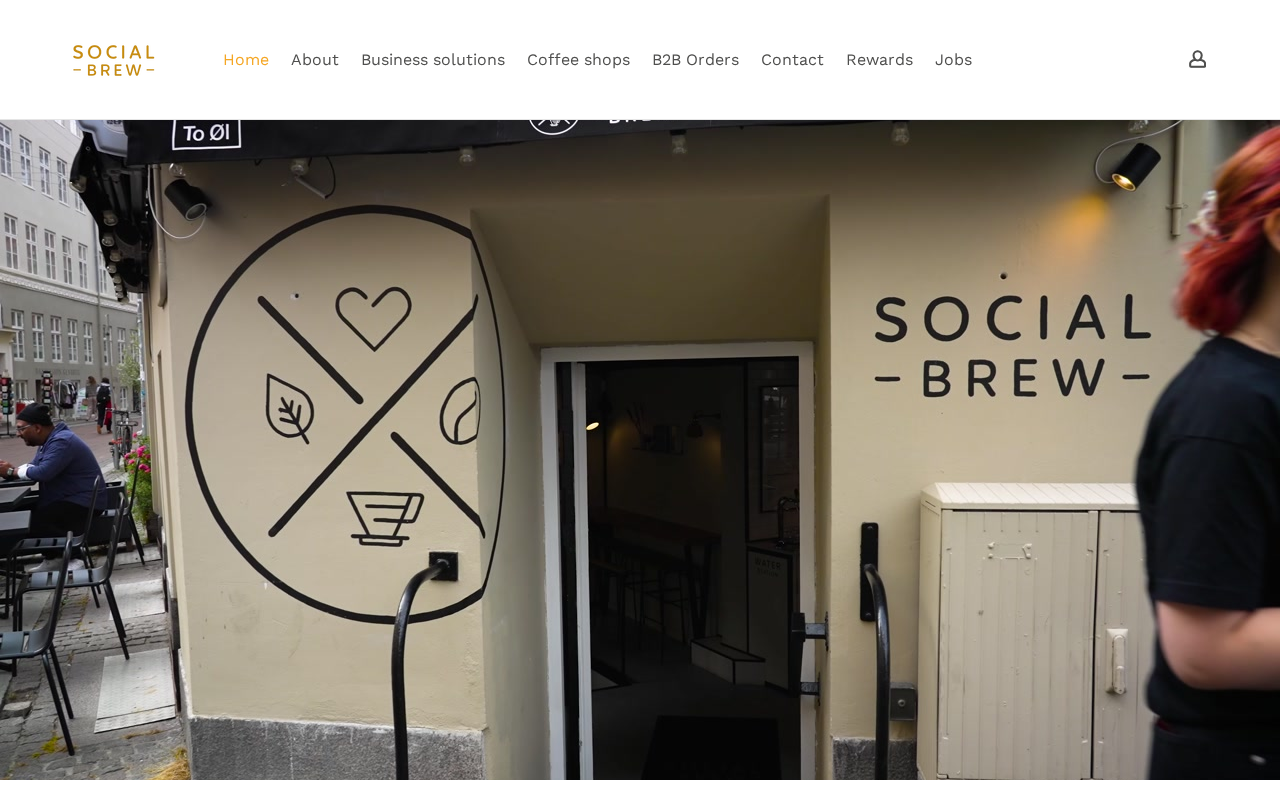View the Rewards page
Viewport: 1280px width, 800px height.
(x=879, y=60)
